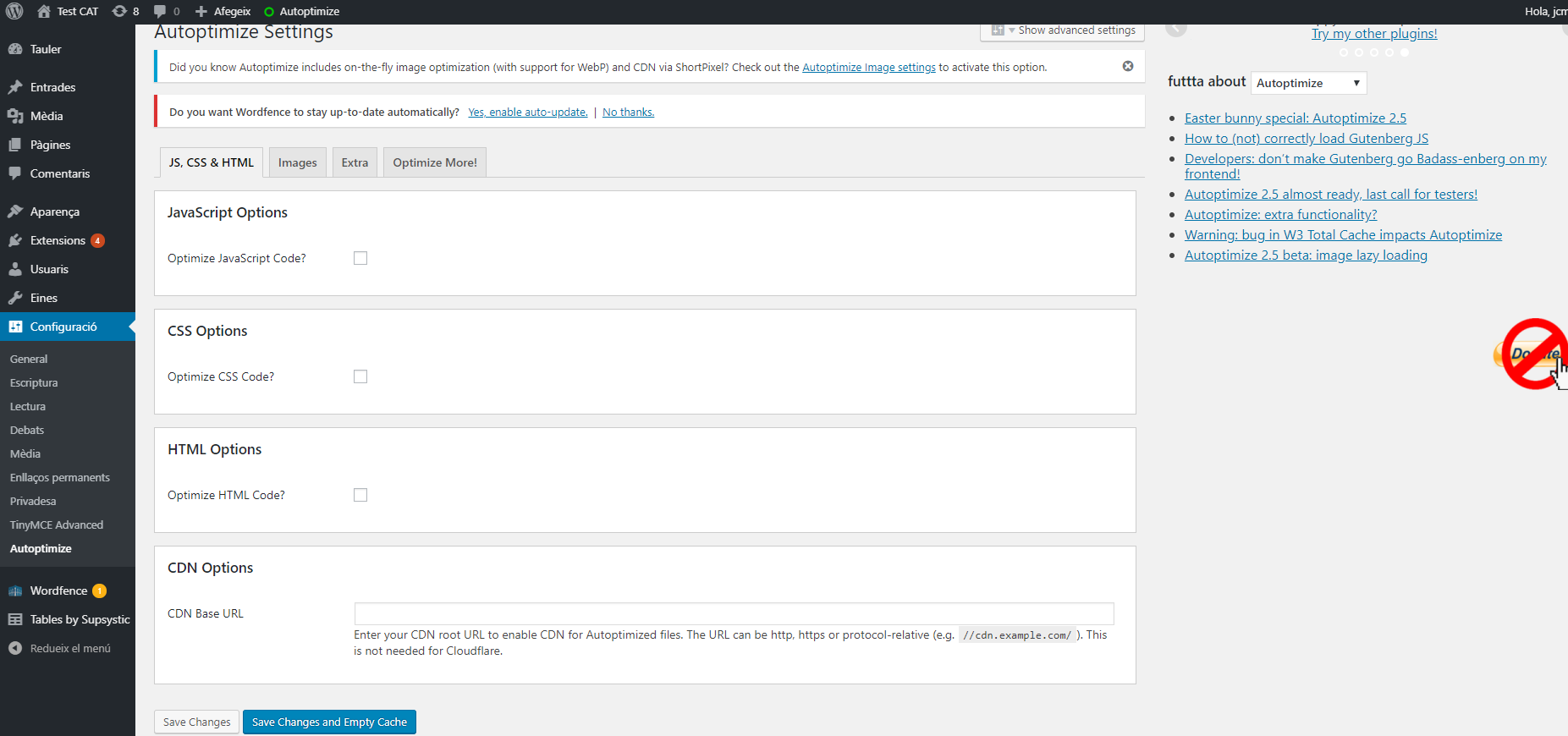Screen dimensions: 1568x736
Task: Click Autoptimize green circle in admin bar
Action: pyautogui.click(x=269, y=12)
